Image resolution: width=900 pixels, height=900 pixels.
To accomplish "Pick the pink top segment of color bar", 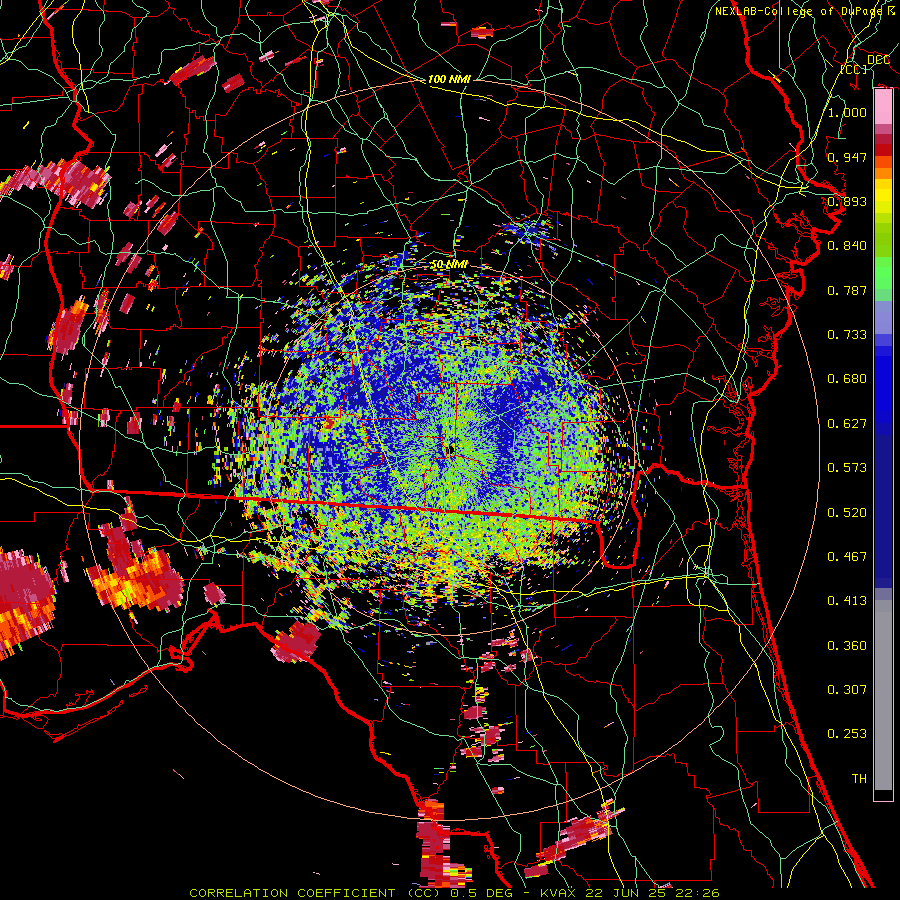I will (883, 107).
